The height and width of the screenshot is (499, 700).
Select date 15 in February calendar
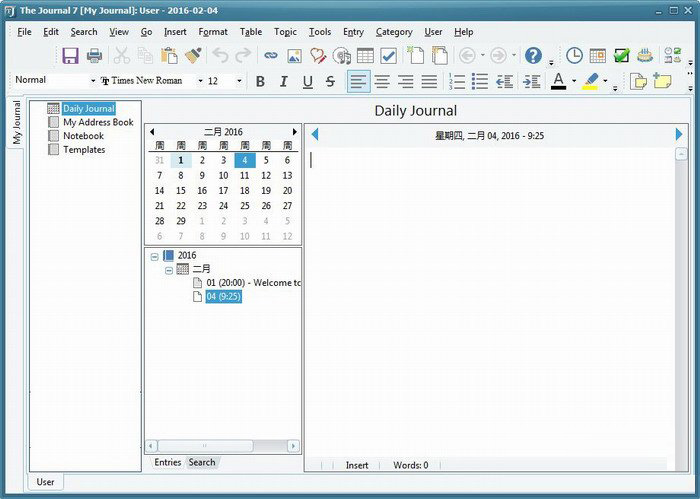pos(181,191)
